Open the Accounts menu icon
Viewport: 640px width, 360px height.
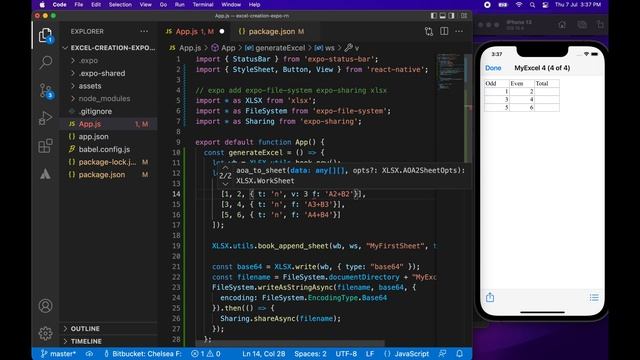(45, 306)
